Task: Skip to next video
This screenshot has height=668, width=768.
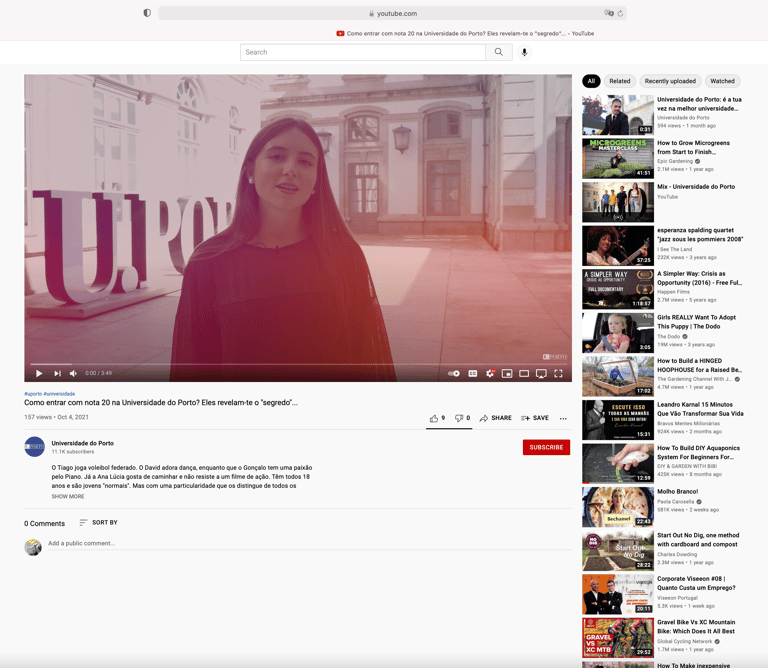Action: 57,374
